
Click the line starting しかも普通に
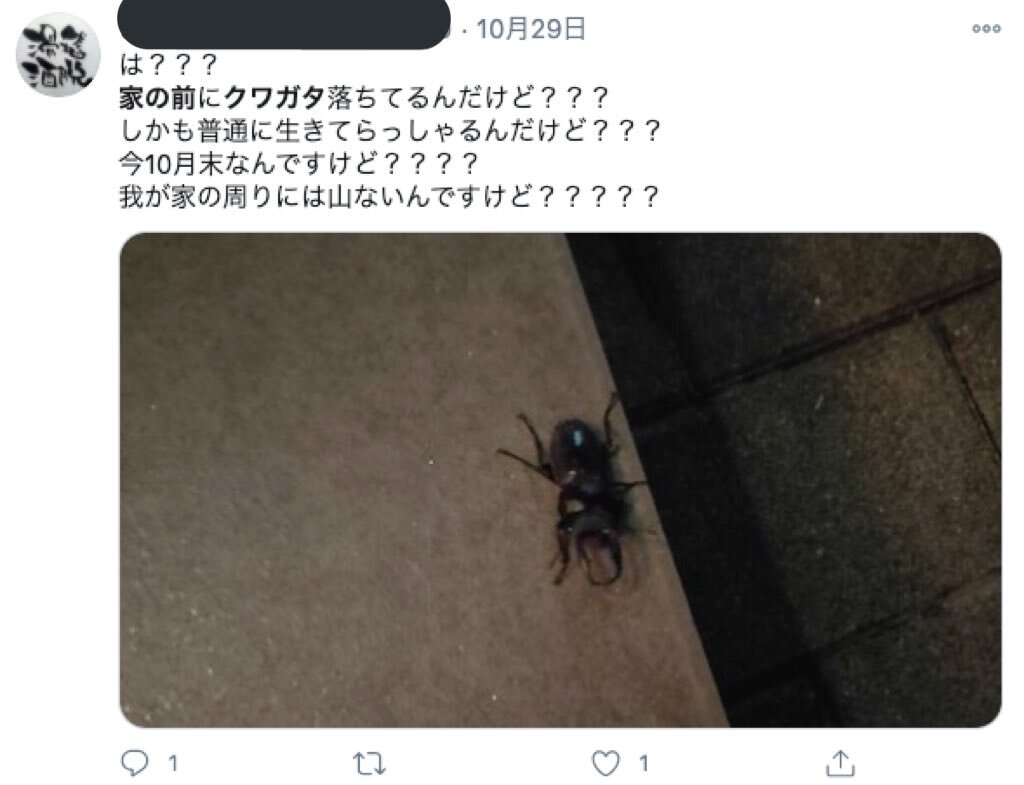click(x=390, y=131)
